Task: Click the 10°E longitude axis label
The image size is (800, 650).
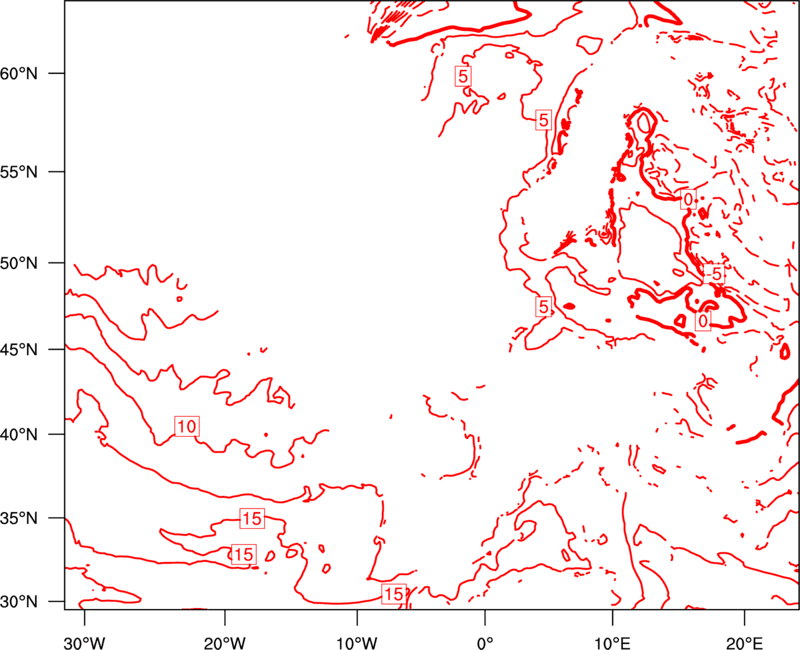Action: 612,643
